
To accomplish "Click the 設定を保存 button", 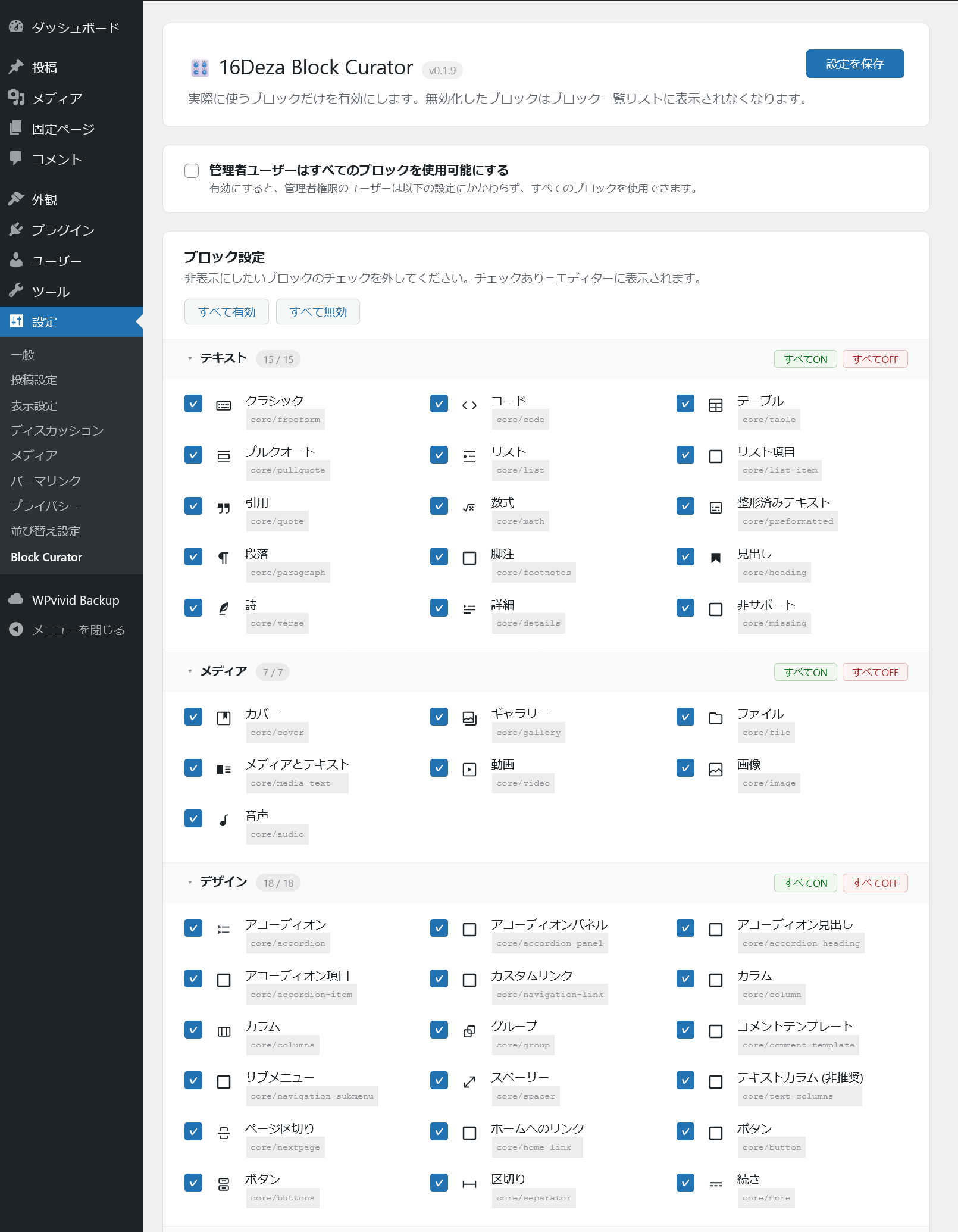I will pyautogui.click(x=855, y=64).
